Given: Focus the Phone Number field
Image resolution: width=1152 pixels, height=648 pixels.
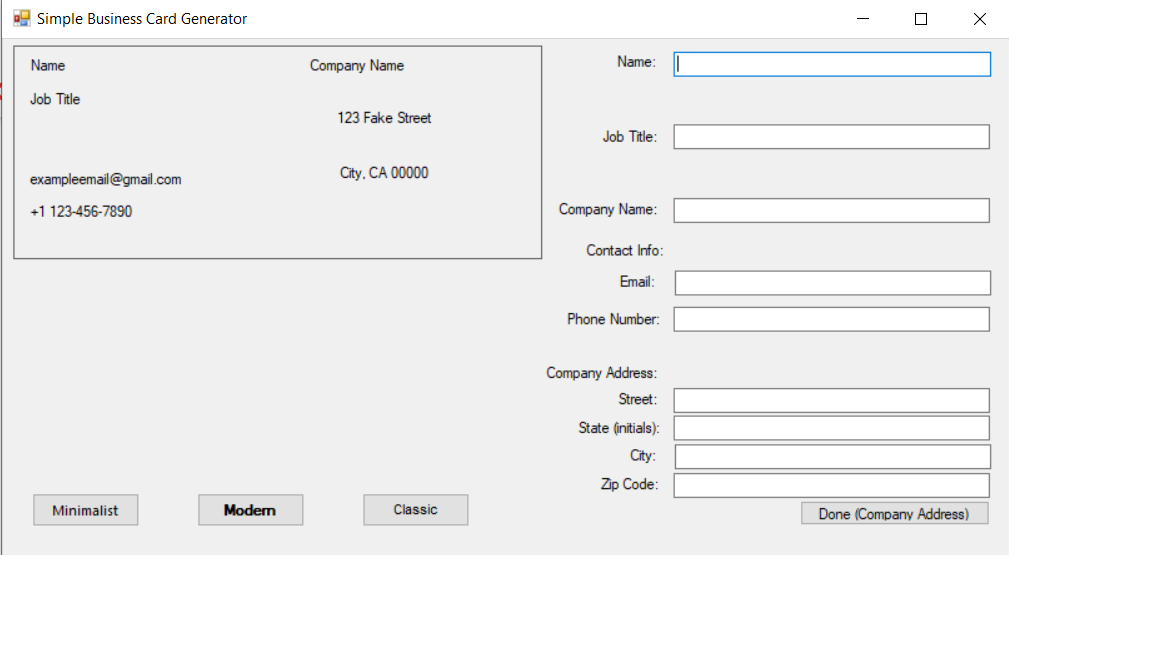Looking at the screenshot, I should coord(831,319).
